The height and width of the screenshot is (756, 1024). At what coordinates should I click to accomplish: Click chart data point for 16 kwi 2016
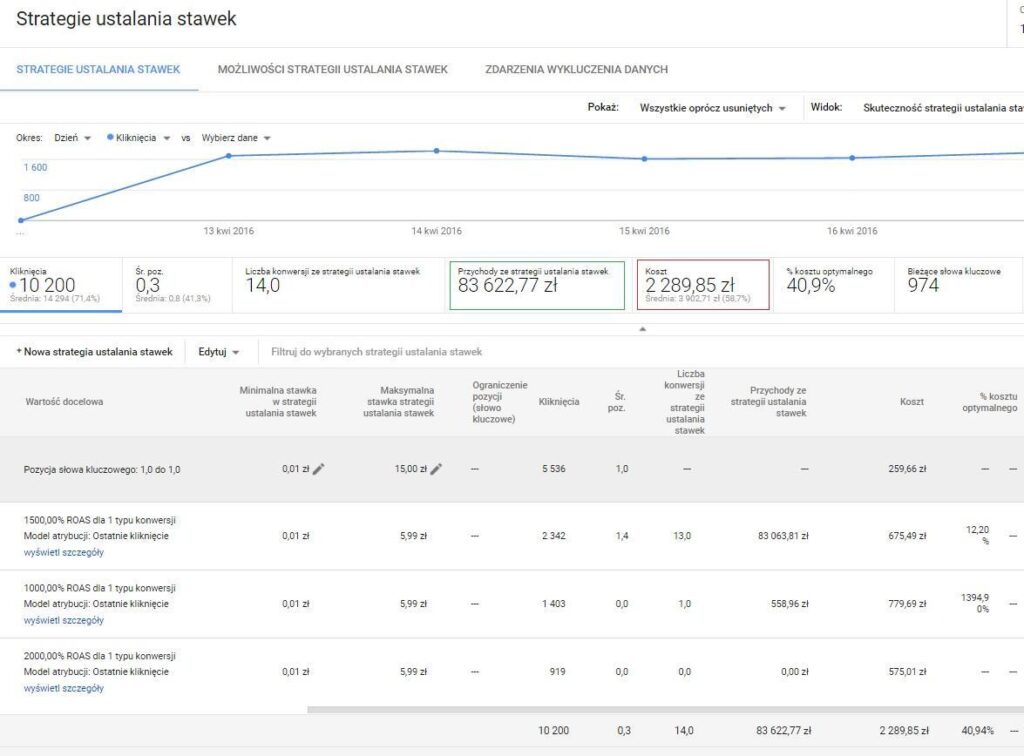click(x=852, y=158)
